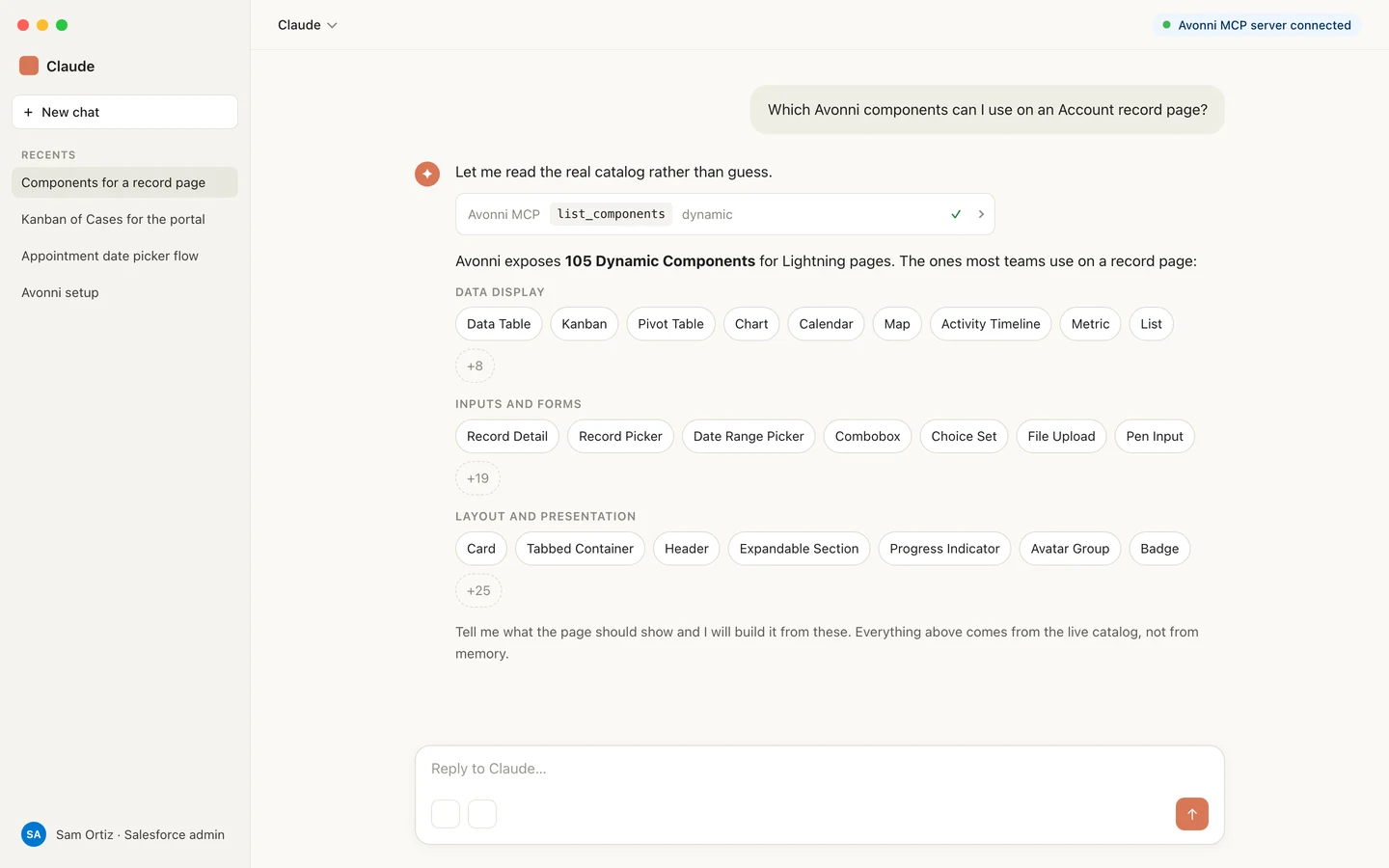Click the SA user avatar
Image resolution: width=1389 pixels, height=868 pixels.
pos(34,834)
